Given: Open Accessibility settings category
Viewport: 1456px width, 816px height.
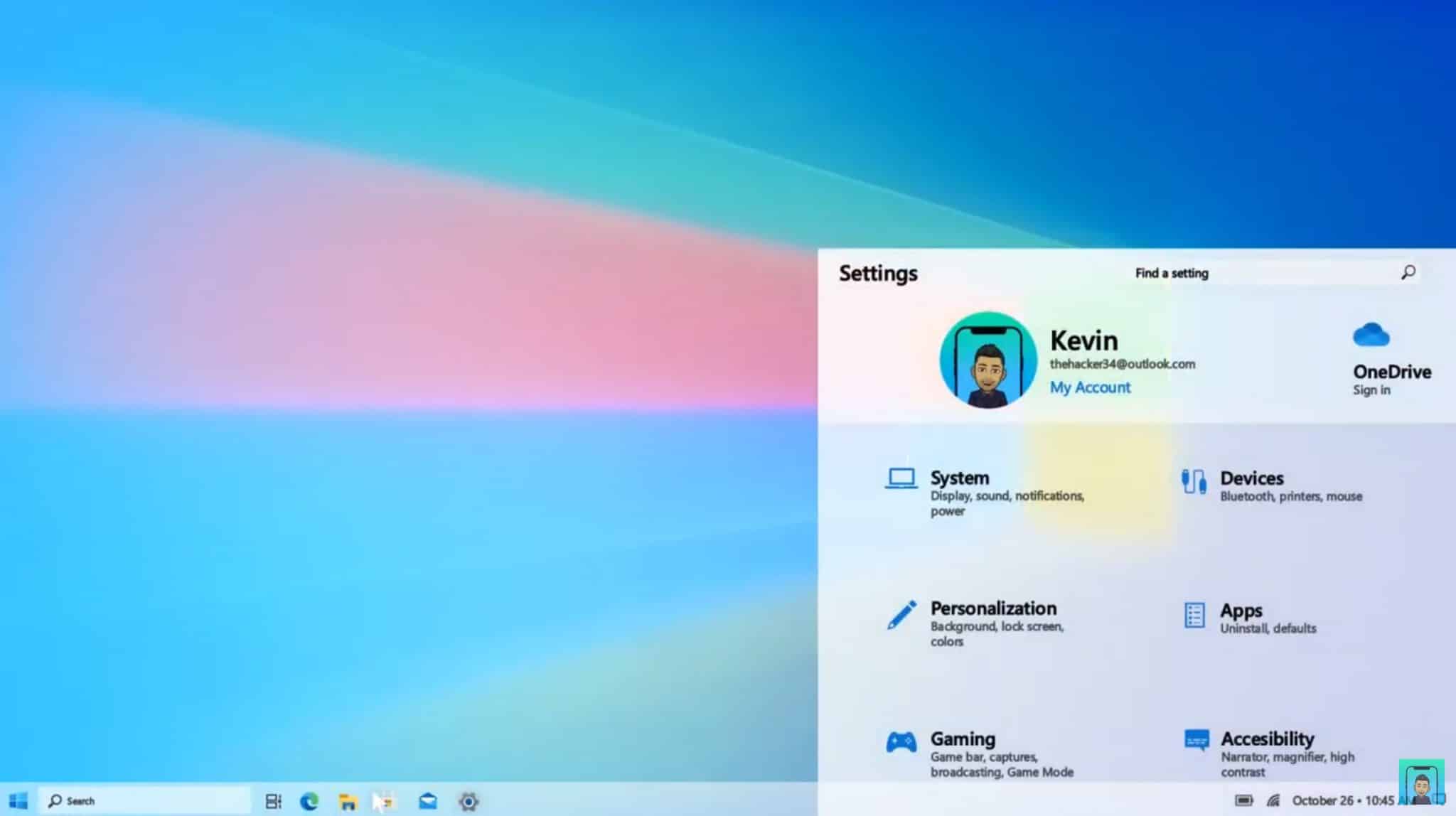Looking at the screenshot, I should (x=1267, y=739).
